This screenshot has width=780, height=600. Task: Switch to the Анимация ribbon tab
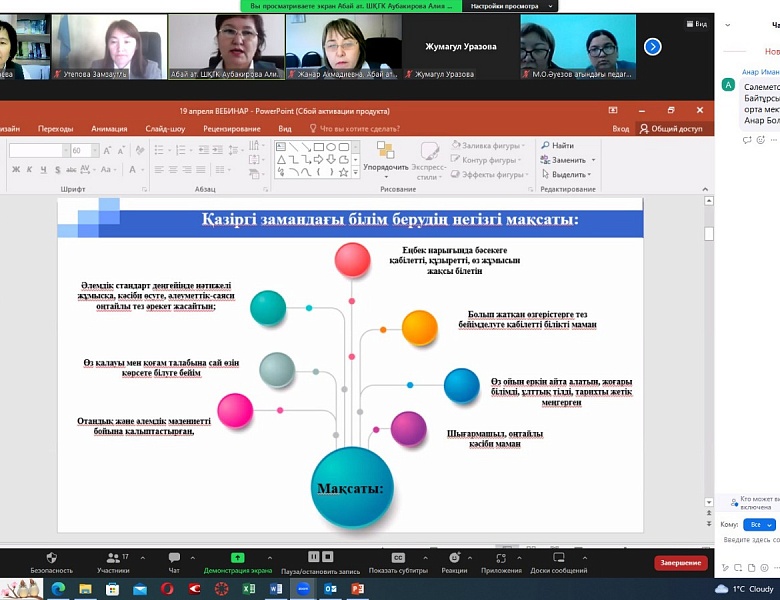[x=109, y=128]
